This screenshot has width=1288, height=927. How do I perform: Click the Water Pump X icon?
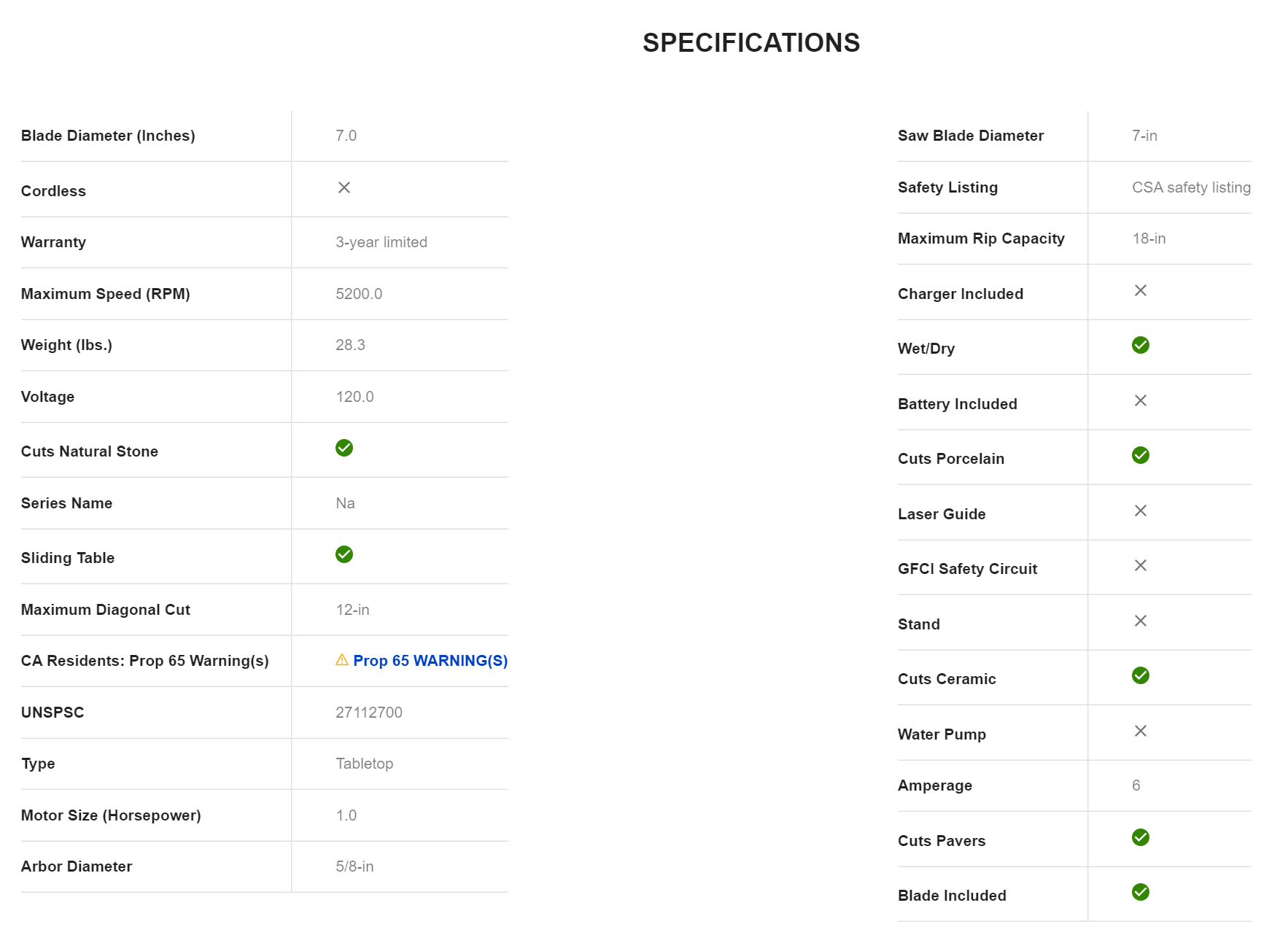[x=1141, y=731]
